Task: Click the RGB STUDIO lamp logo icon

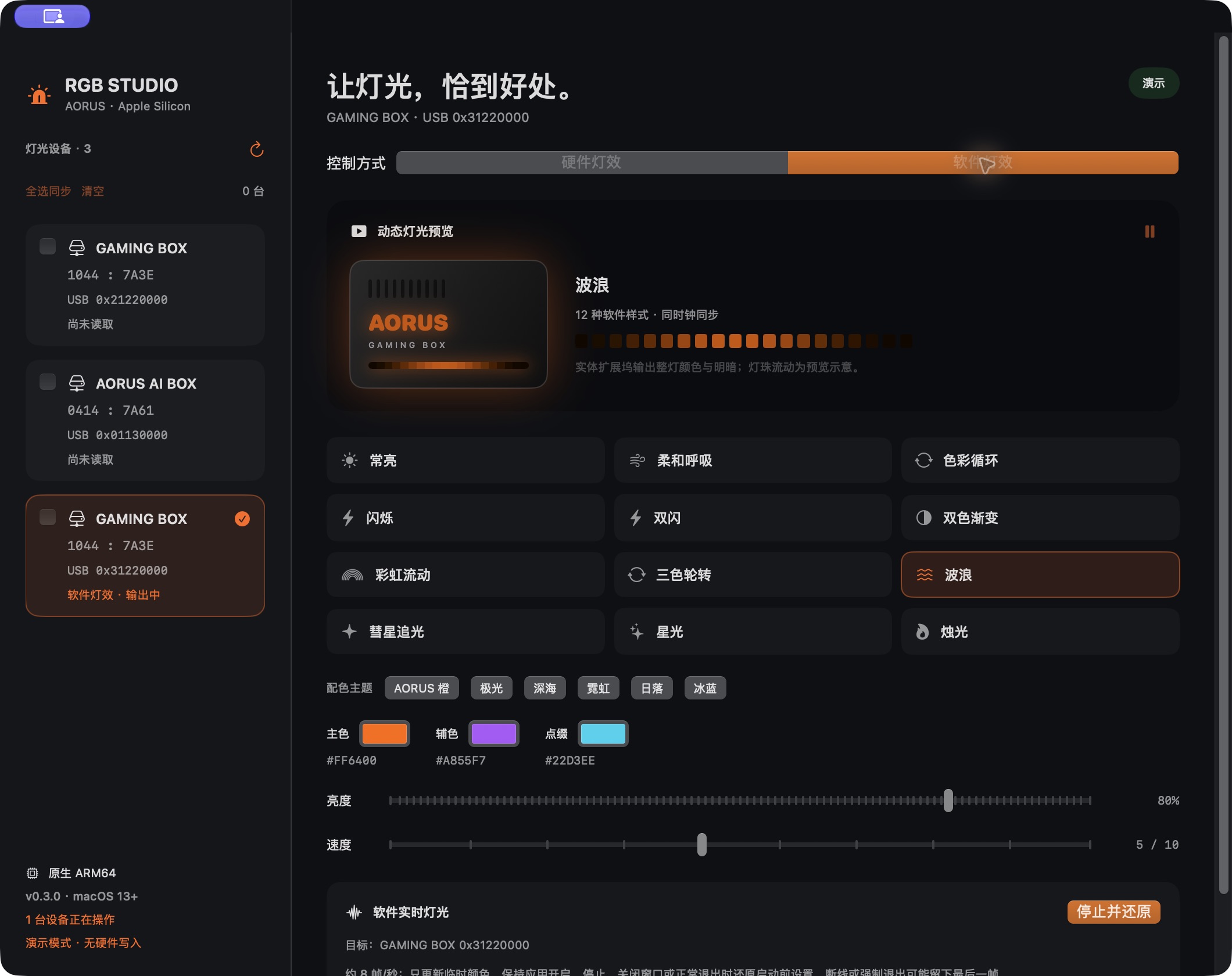Action: click(40, 95)
